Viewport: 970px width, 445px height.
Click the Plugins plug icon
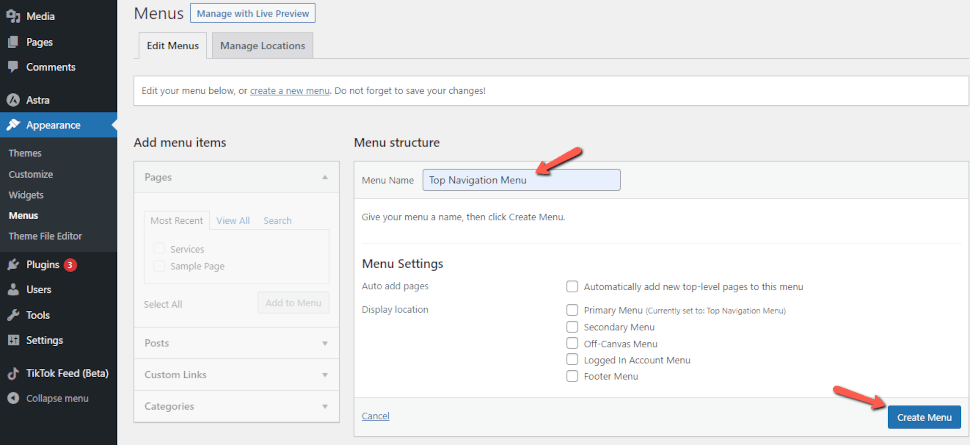[x=13, y=265]
